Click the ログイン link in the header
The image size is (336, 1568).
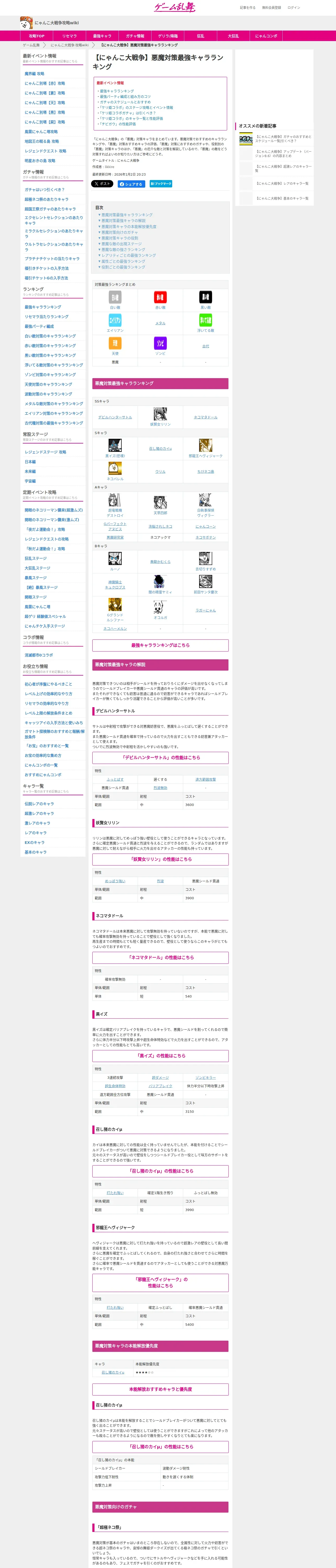click(x=294, y=8)
